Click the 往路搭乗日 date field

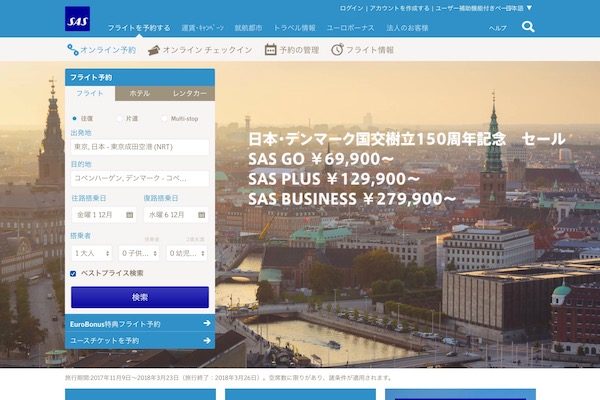104,215
